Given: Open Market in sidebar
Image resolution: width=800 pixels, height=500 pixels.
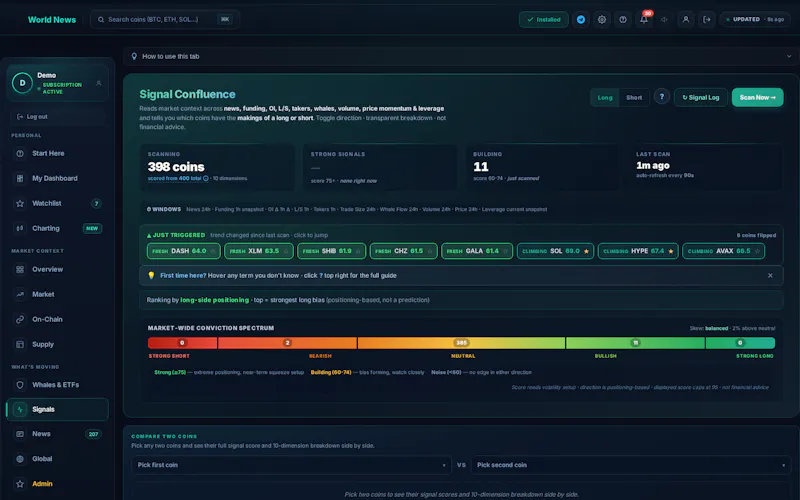Looking at the screenshot, I should coord(57,294).
